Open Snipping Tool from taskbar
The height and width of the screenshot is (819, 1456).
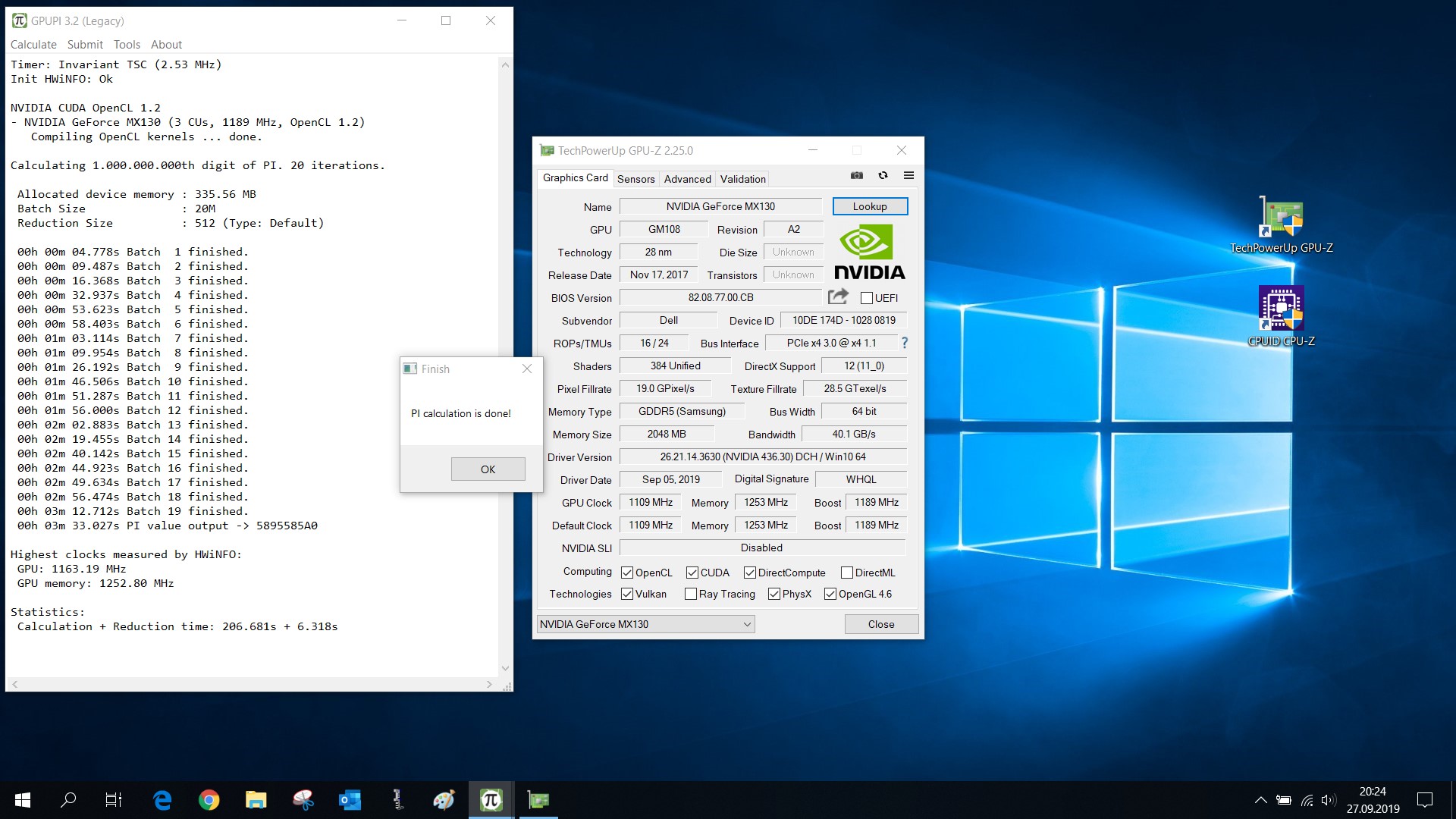(303, 799)
